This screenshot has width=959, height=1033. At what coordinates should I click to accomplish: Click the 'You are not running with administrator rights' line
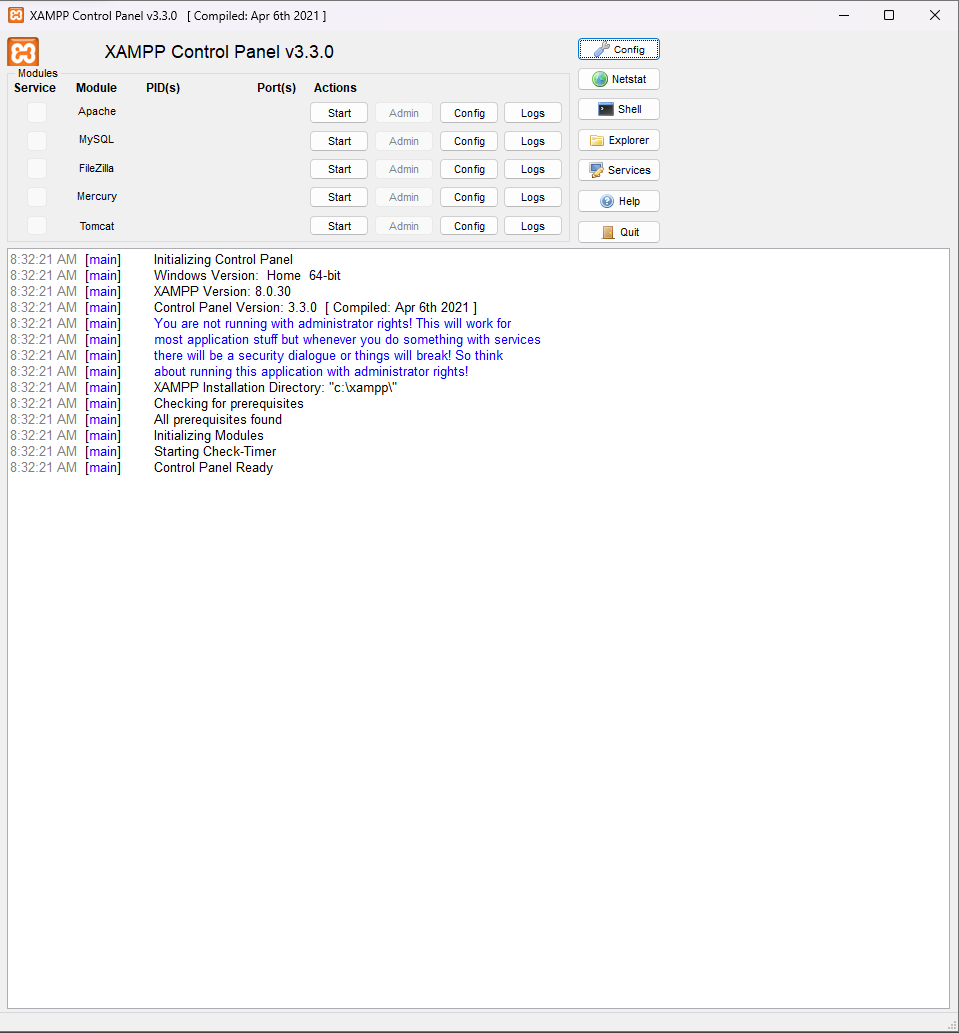[x=332, y=323]
